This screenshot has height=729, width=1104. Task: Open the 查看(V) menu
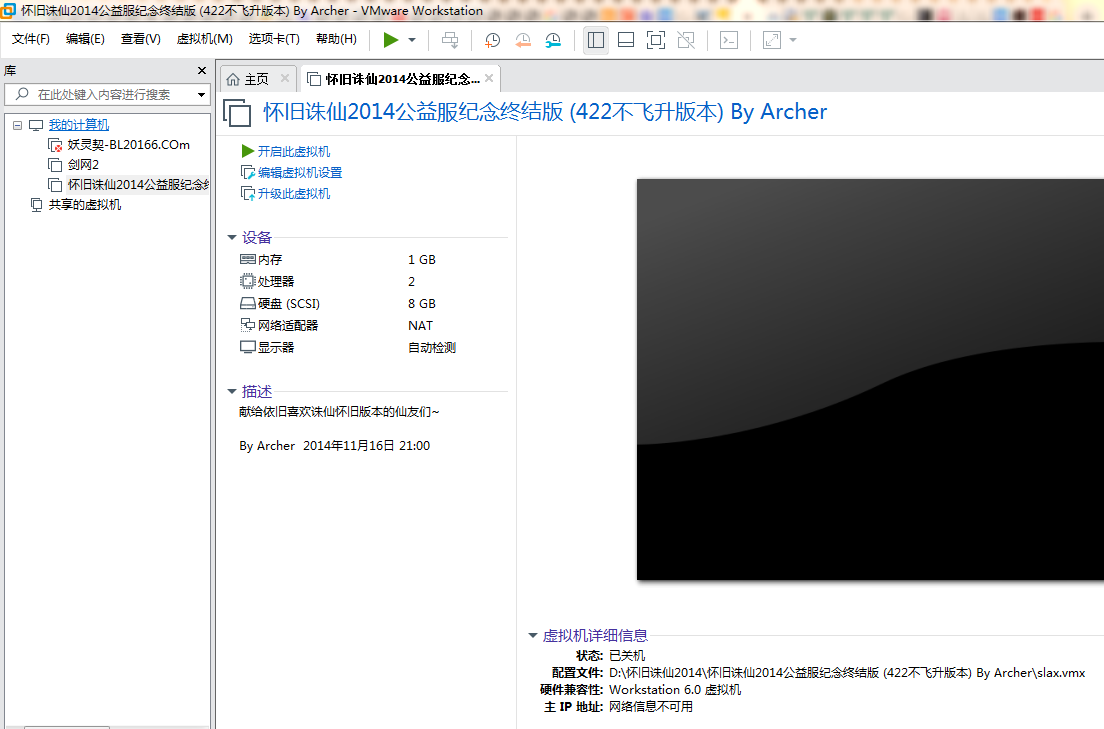click(x=140, y=39)
